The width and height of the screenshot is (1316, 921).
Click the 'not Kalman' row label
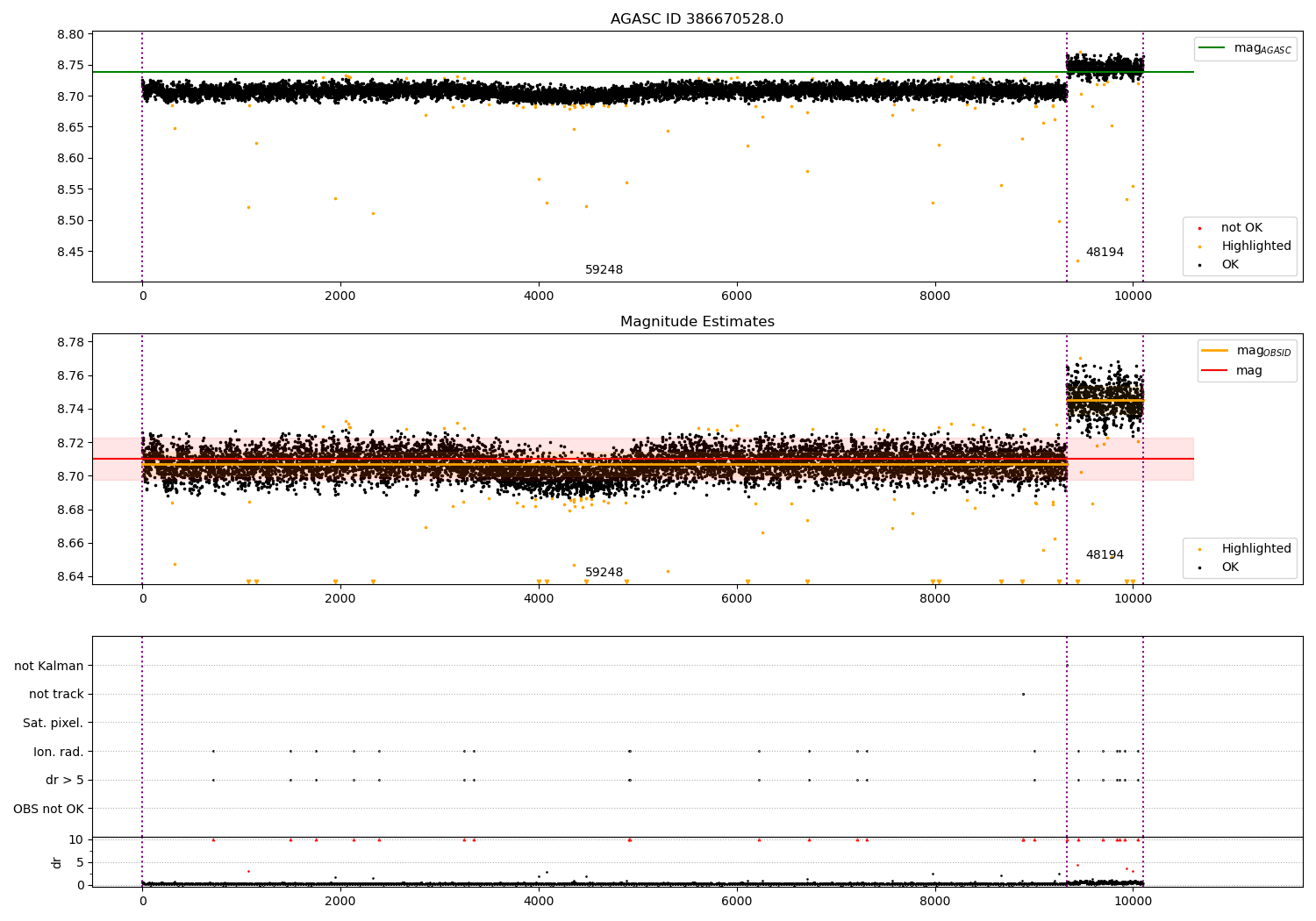click(x=49, y=667)
